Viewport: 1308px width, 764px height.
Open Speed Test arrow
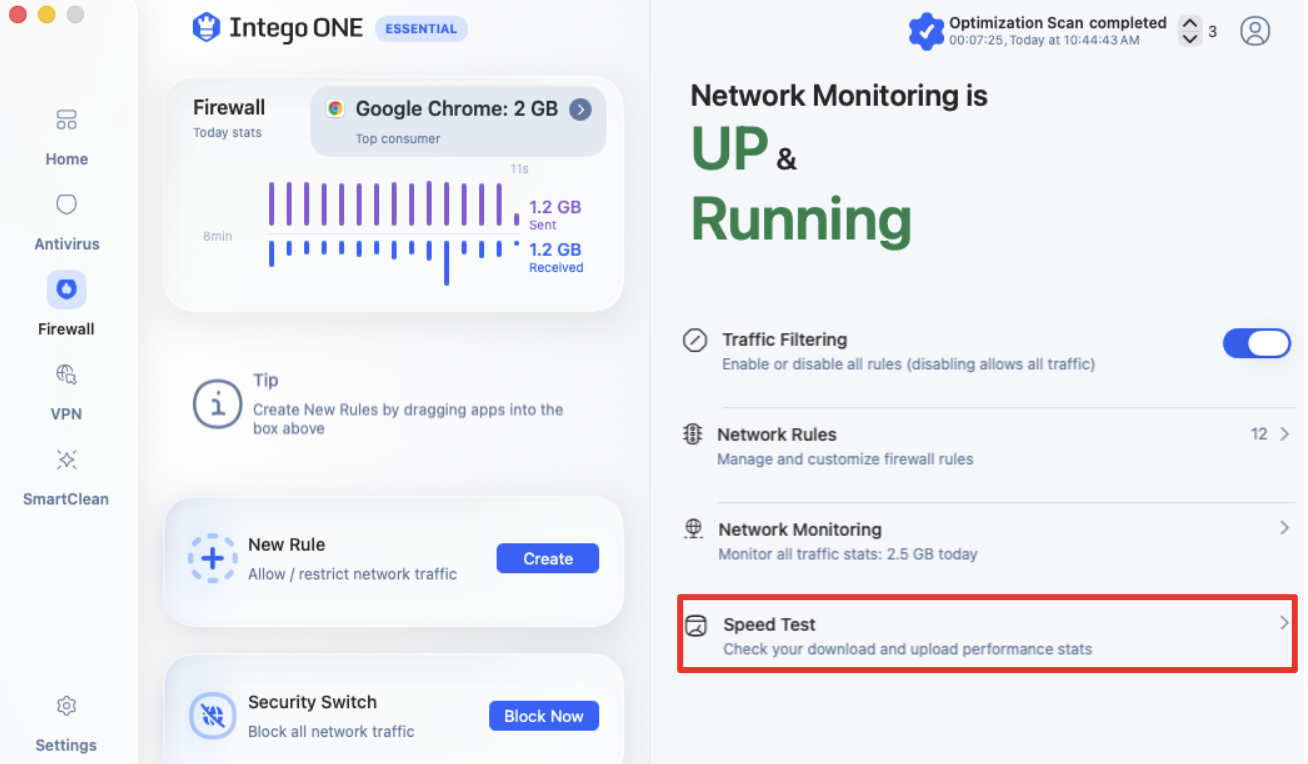[x=1285, y=623]
